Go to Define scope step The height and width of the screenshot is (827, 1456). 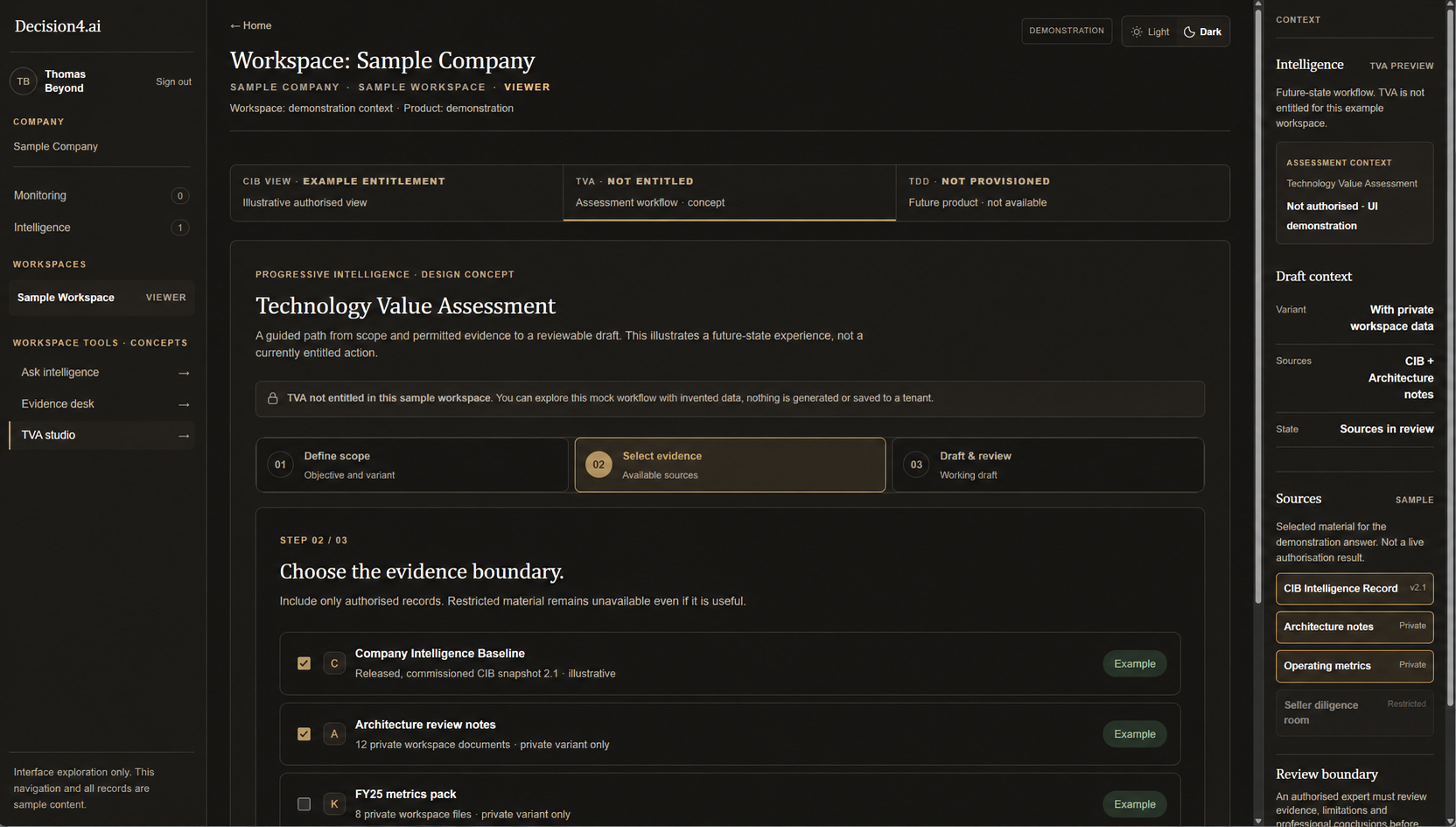412,465
